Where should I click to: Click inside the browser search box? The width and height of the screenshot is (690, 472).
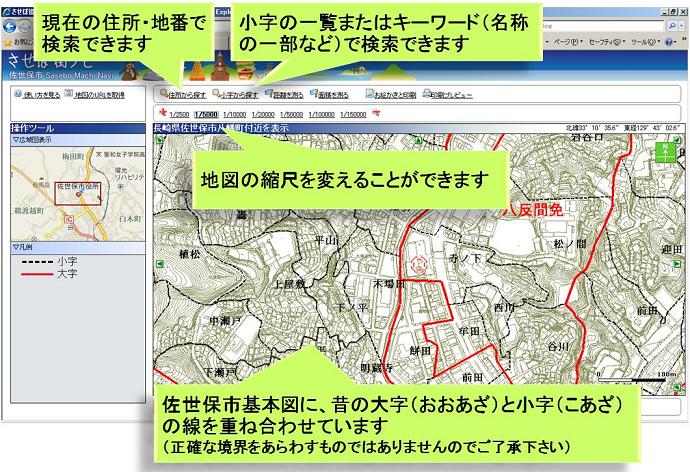point(602,26)
